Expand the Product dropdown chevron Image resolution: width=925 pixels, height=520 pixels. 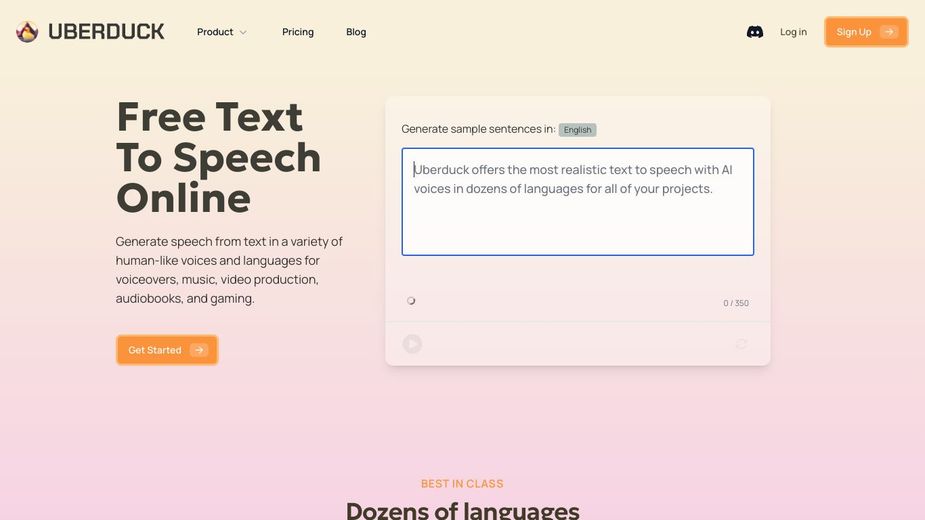point(243,32)
